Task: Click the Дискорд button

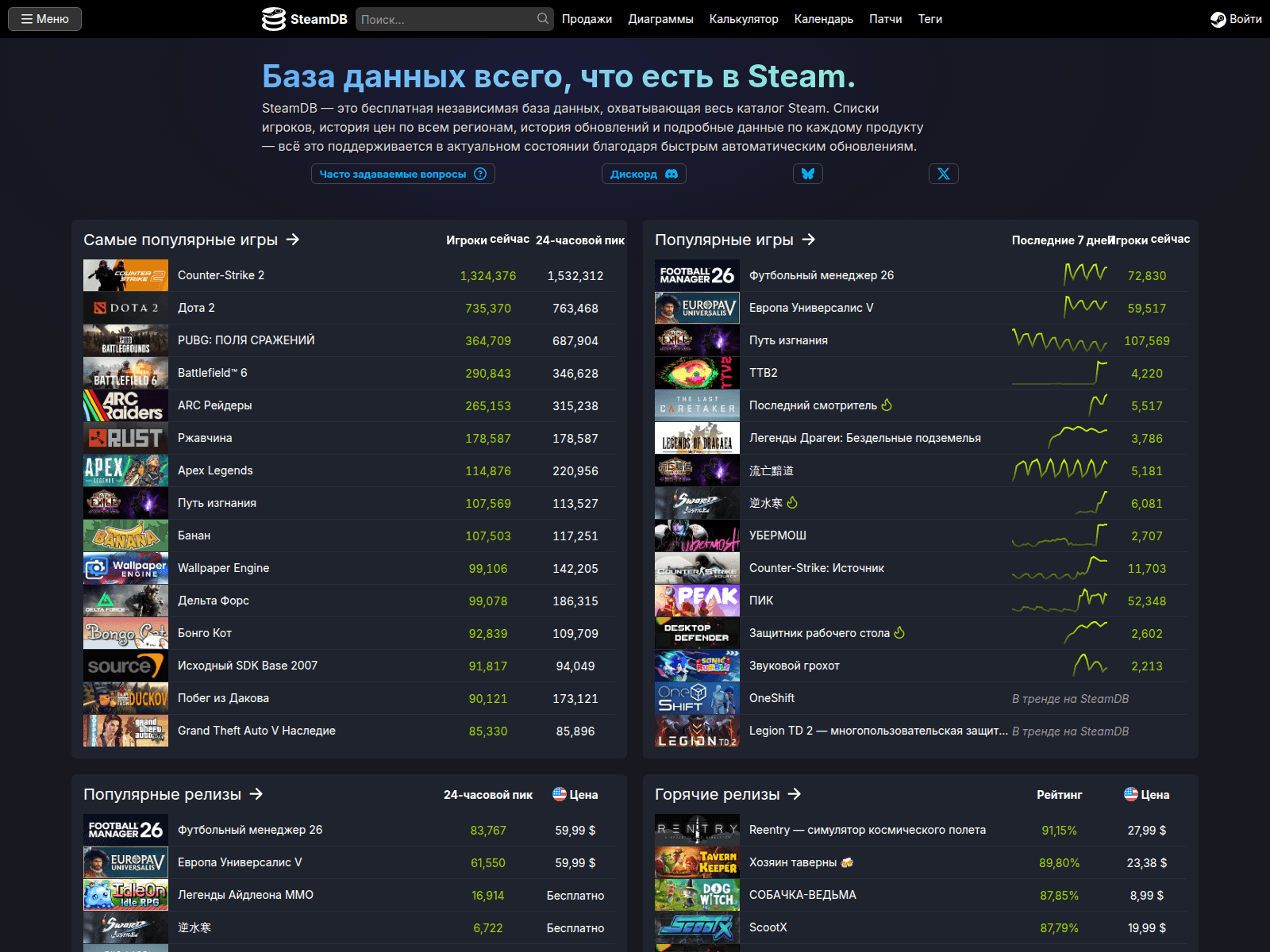Action: (x=643, y=174)
